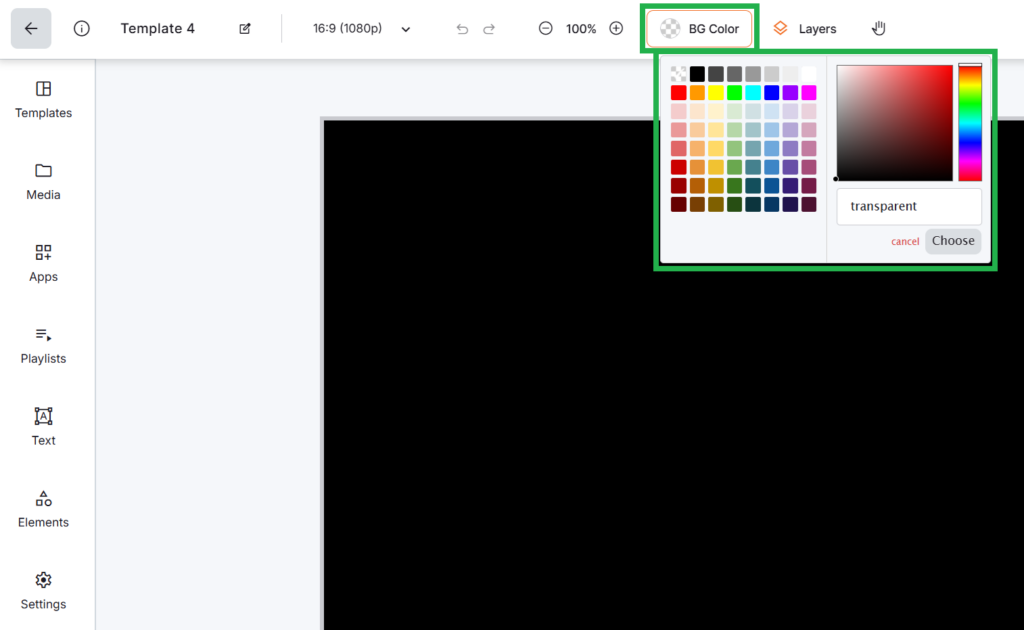1024x630 pixels.
Task: Toggle the transparent checkerboard swatch
Action: coord(678,73)
